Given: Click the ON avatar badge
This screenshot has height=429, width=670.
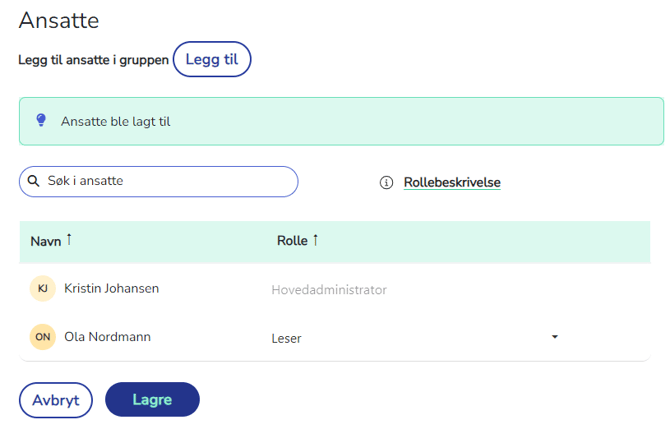Looking at the screenshot, I should coord(43,337).
